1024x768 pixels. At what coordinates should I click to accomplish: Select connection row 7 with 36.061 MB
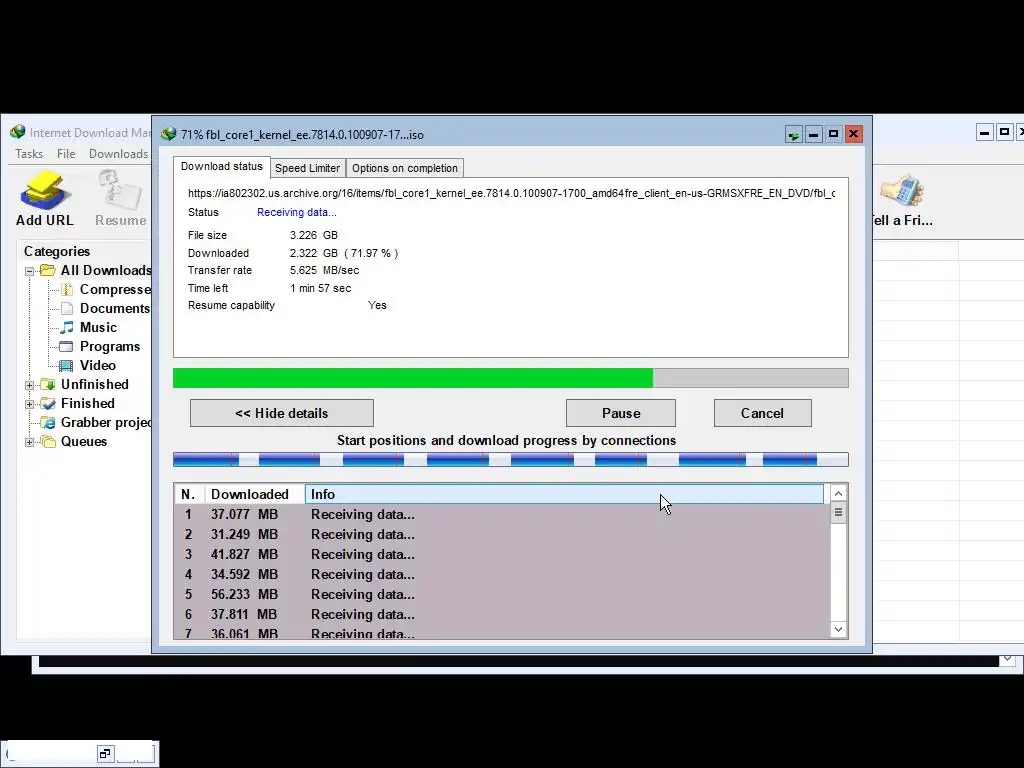tap(502, 632)
